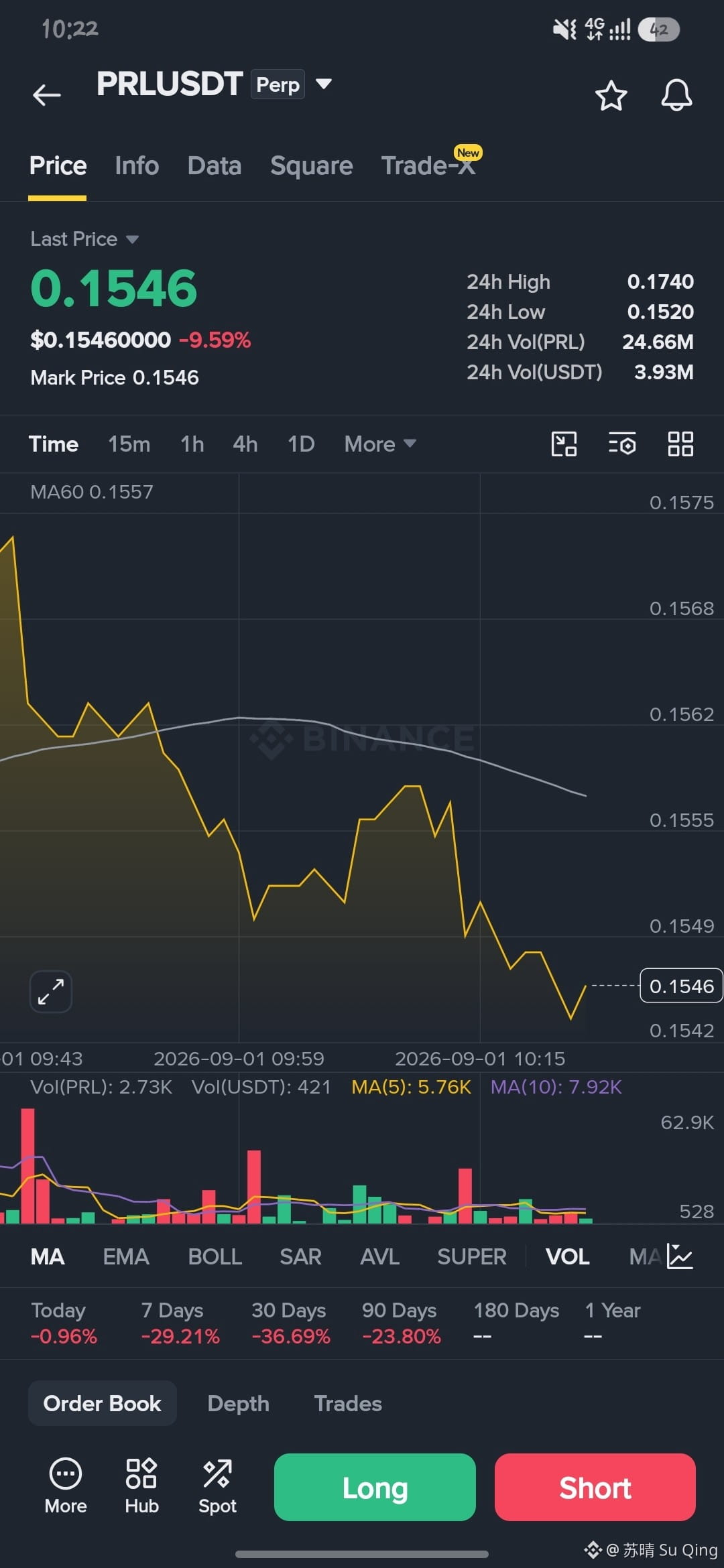Toggle the BOLL indicator
The image size is (724, 1568).
(215, 1256)
